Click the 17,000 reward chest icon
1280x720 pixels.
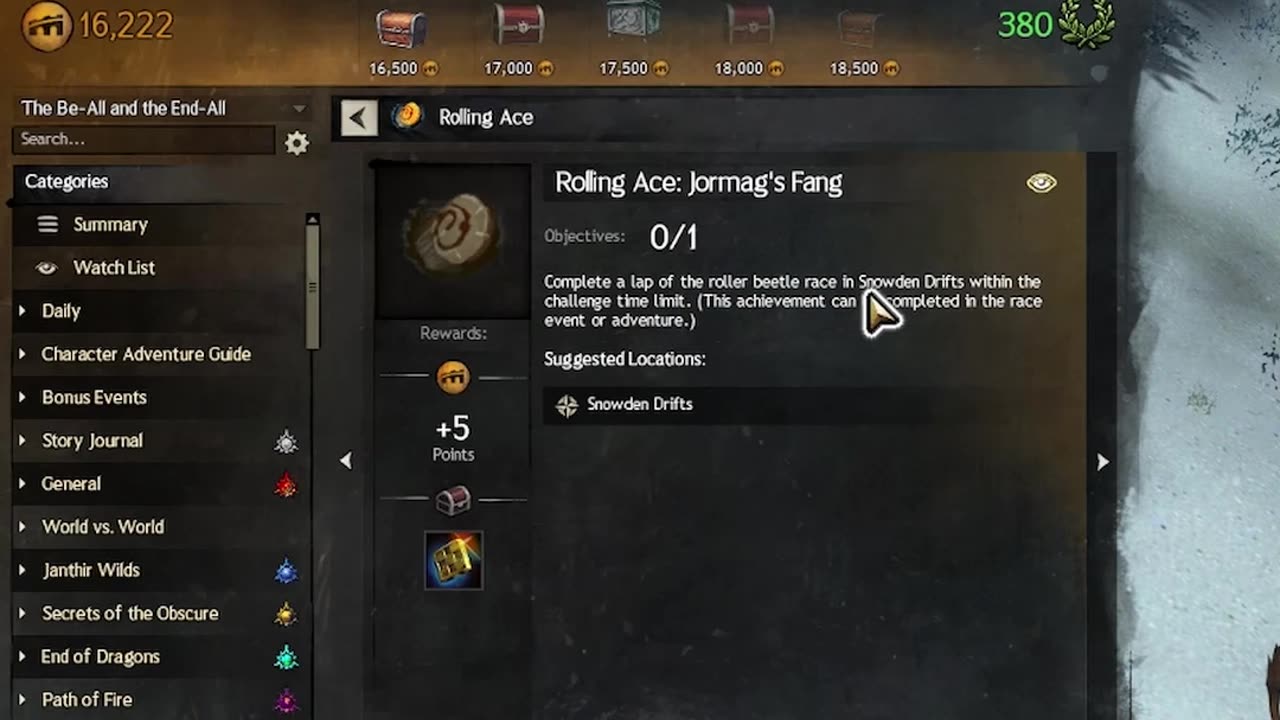pyautogui.click(x=518, y=27)
